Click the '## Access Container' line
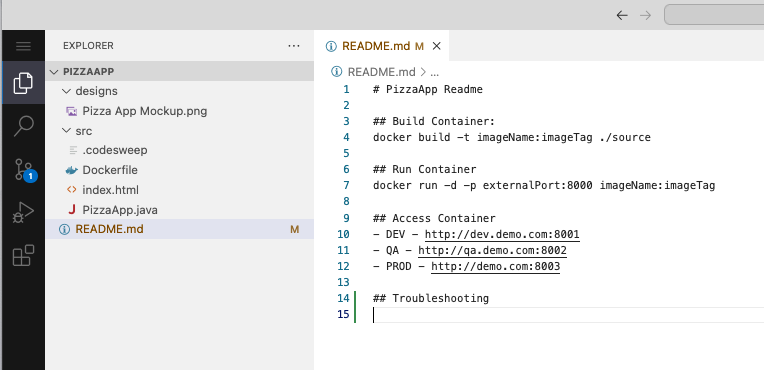Image resolution: width=764 pixels, height=370 pixels. 434,218
